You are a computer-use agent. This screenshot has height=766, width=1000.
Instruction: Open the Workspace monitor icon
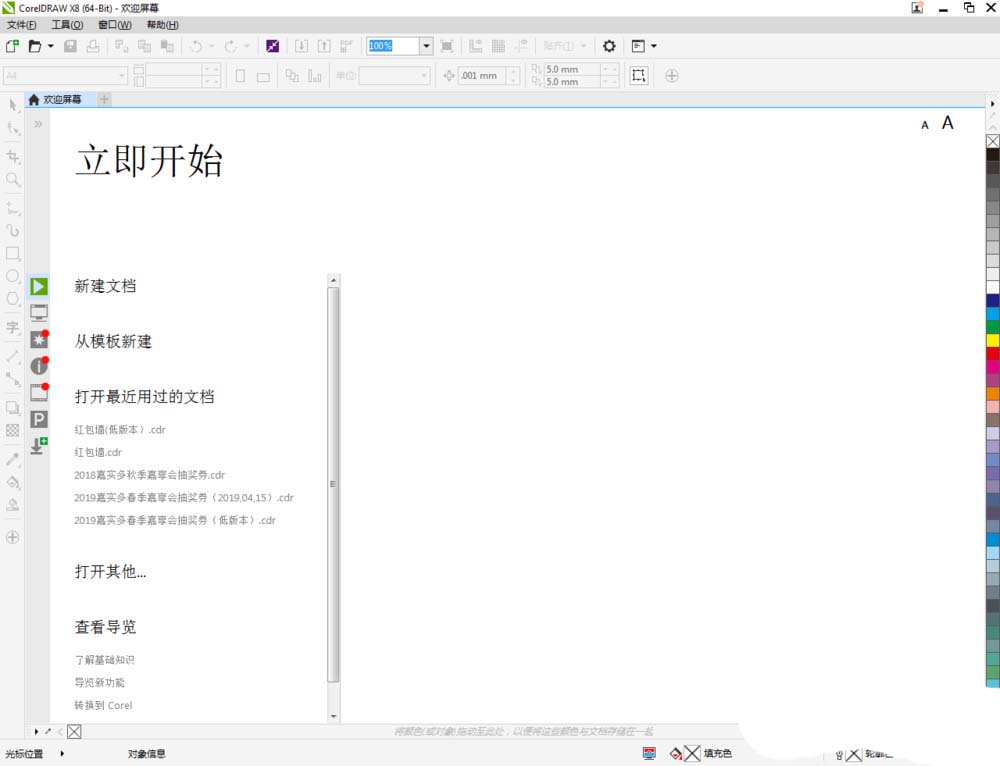pyautogui.click(x=39, y=313)
